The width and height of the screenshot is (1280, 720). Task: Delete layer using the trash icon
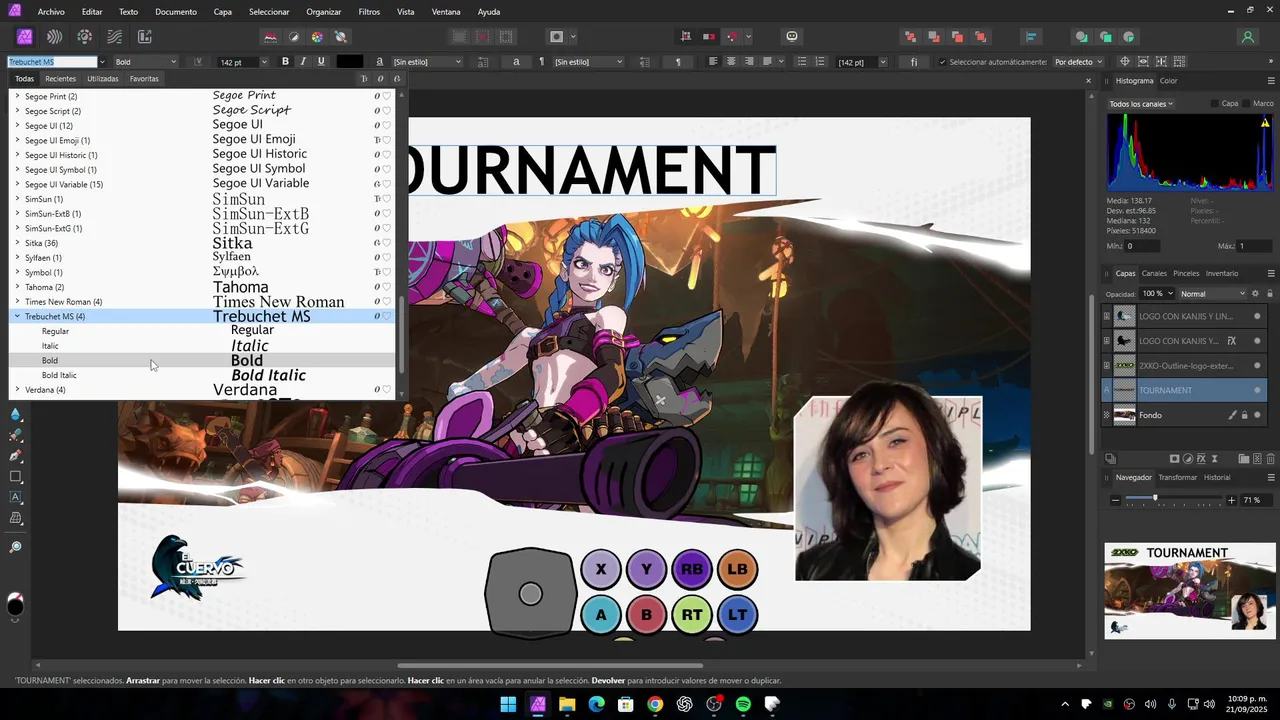1270,459
